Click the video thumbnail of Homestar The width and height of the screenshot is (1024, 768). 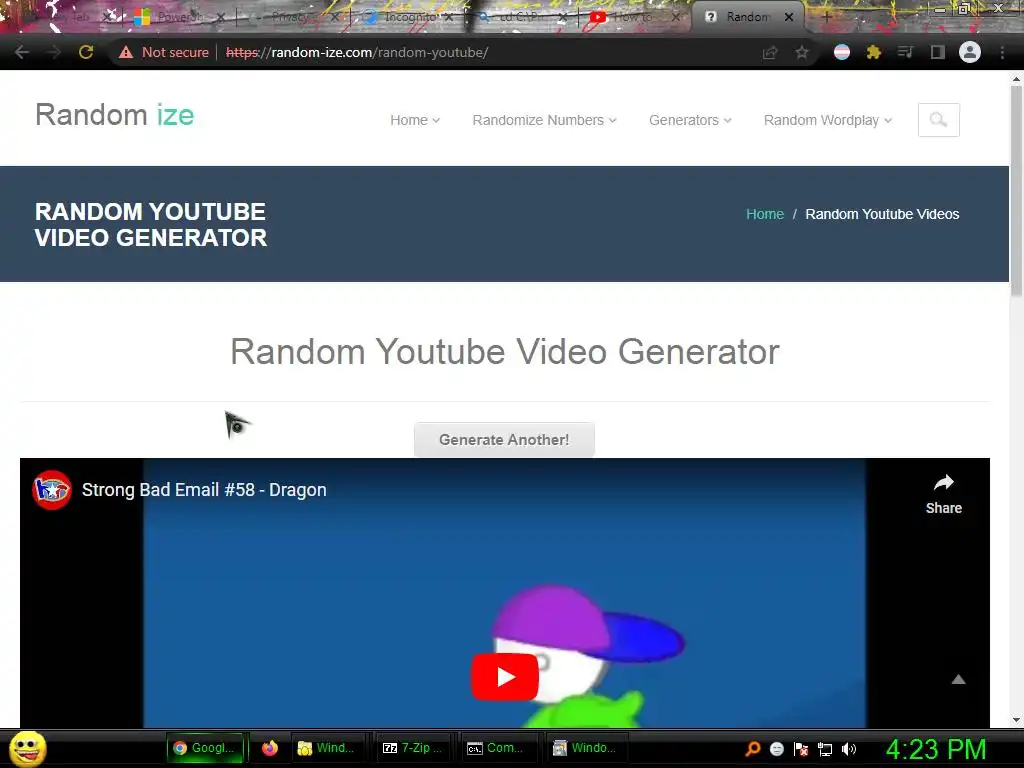coord(504,594)
